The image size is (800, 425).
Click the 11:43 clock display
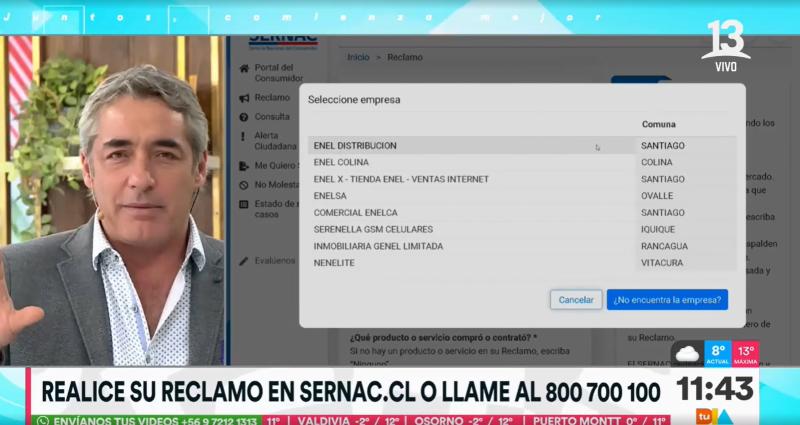tap(715, 389)
